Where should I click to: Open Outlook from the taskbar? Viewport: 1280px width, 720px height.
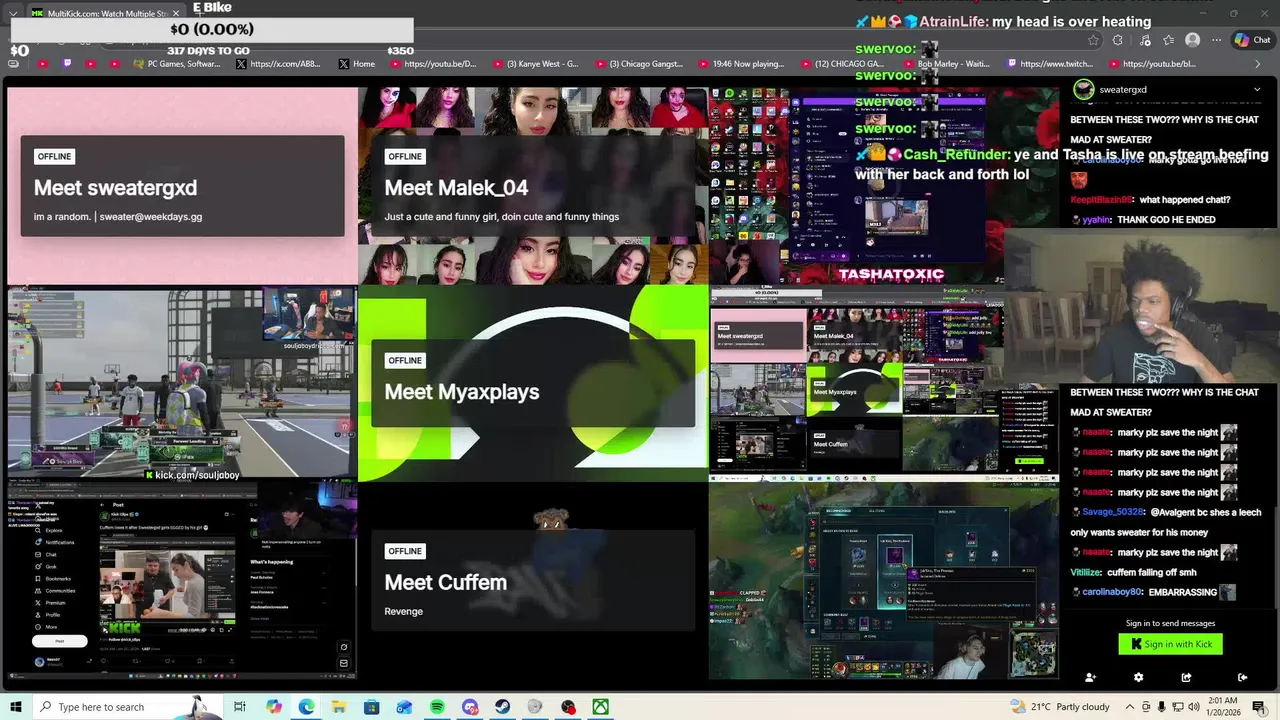tap(404, 707)
